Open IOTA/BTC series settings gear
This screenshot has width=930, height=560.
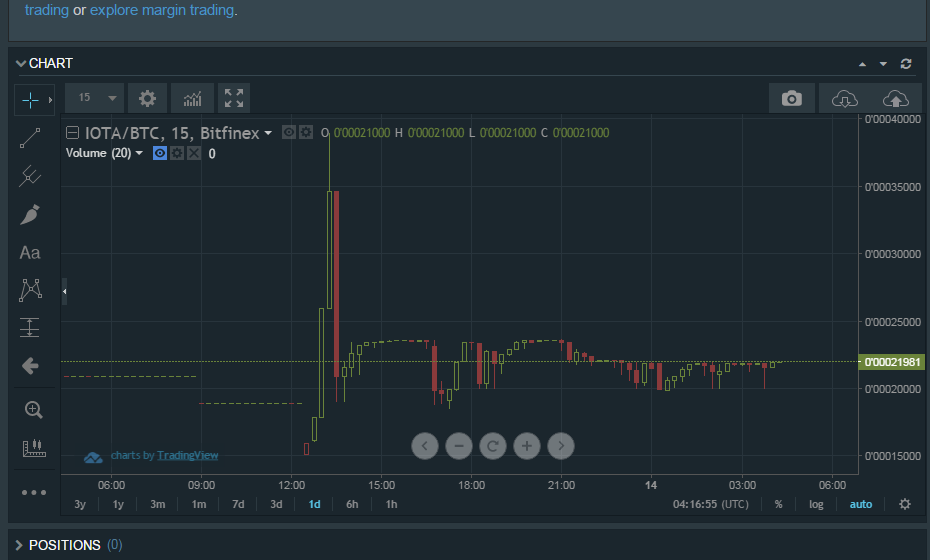coord(305,132)
